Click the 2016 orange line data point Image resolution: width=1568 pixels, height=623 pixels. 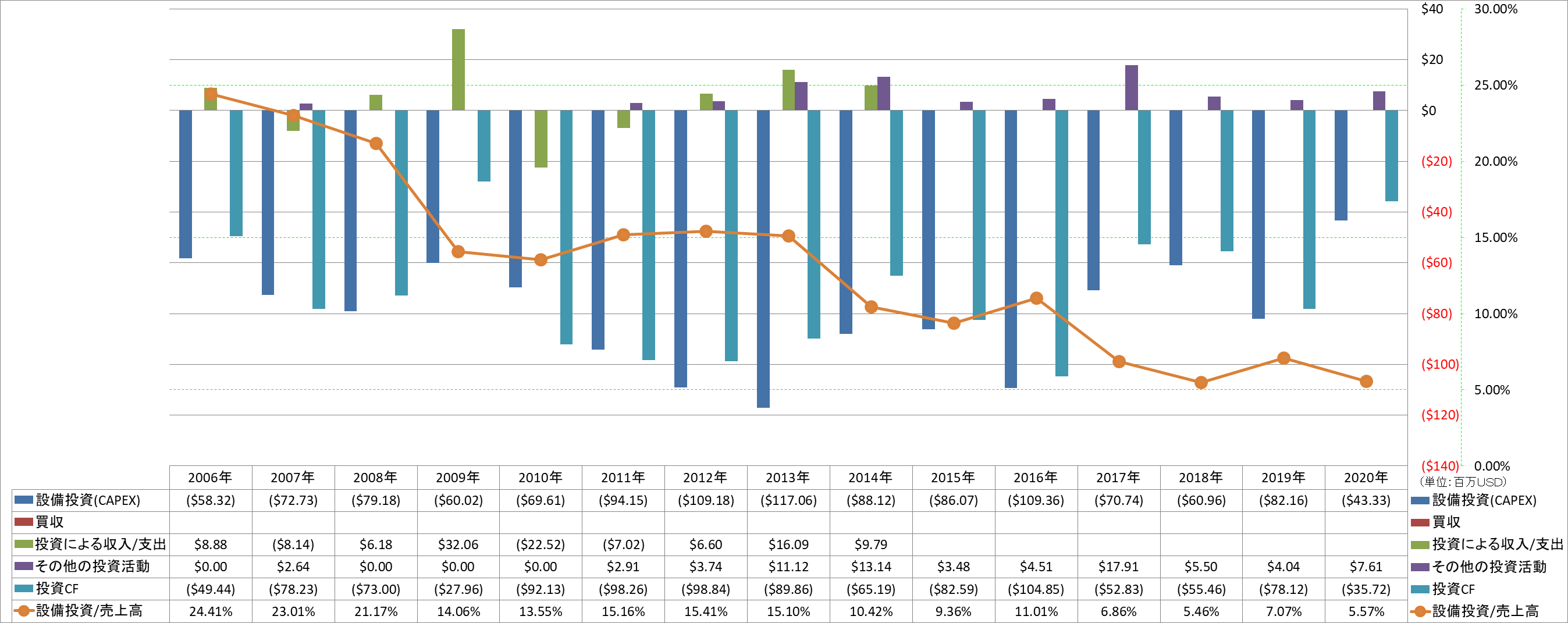click(x=1037, y=298)
